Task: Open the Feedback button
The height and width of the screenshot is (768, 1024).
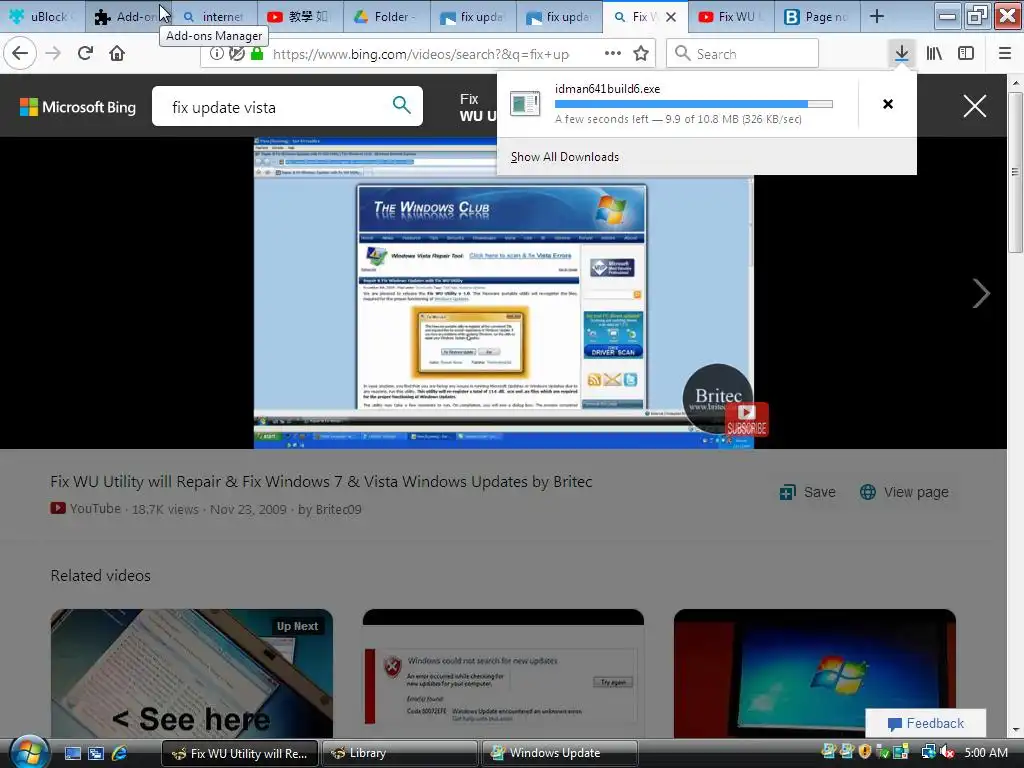Action: pos(925,723)
